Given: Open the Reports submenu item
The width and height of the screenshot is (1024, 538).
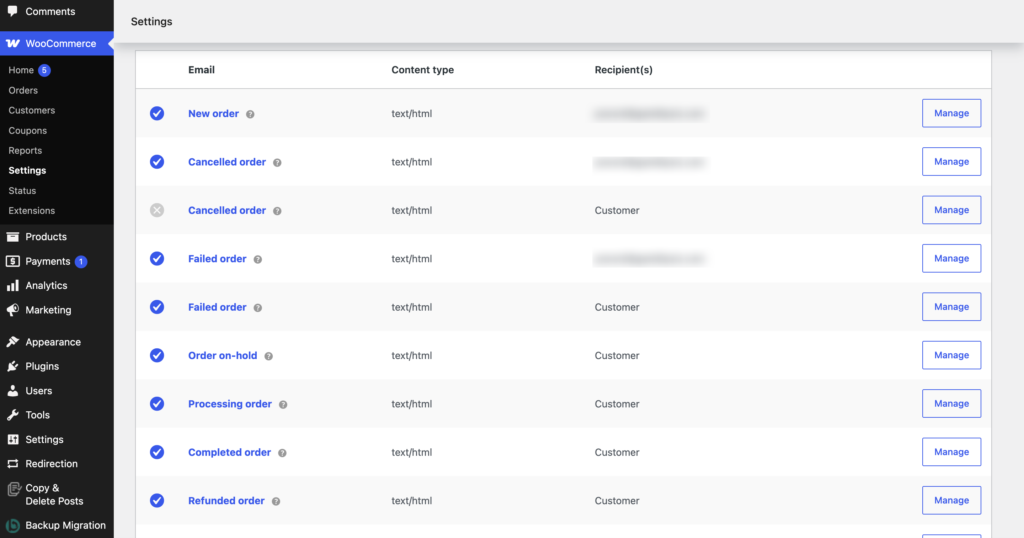Looking at the screenshot, I should pyautogui.click(x=25, y=150).
